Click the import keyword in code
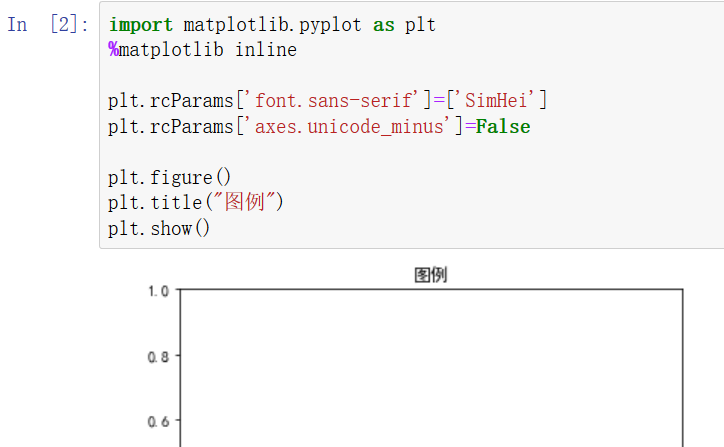 [141, 24]
